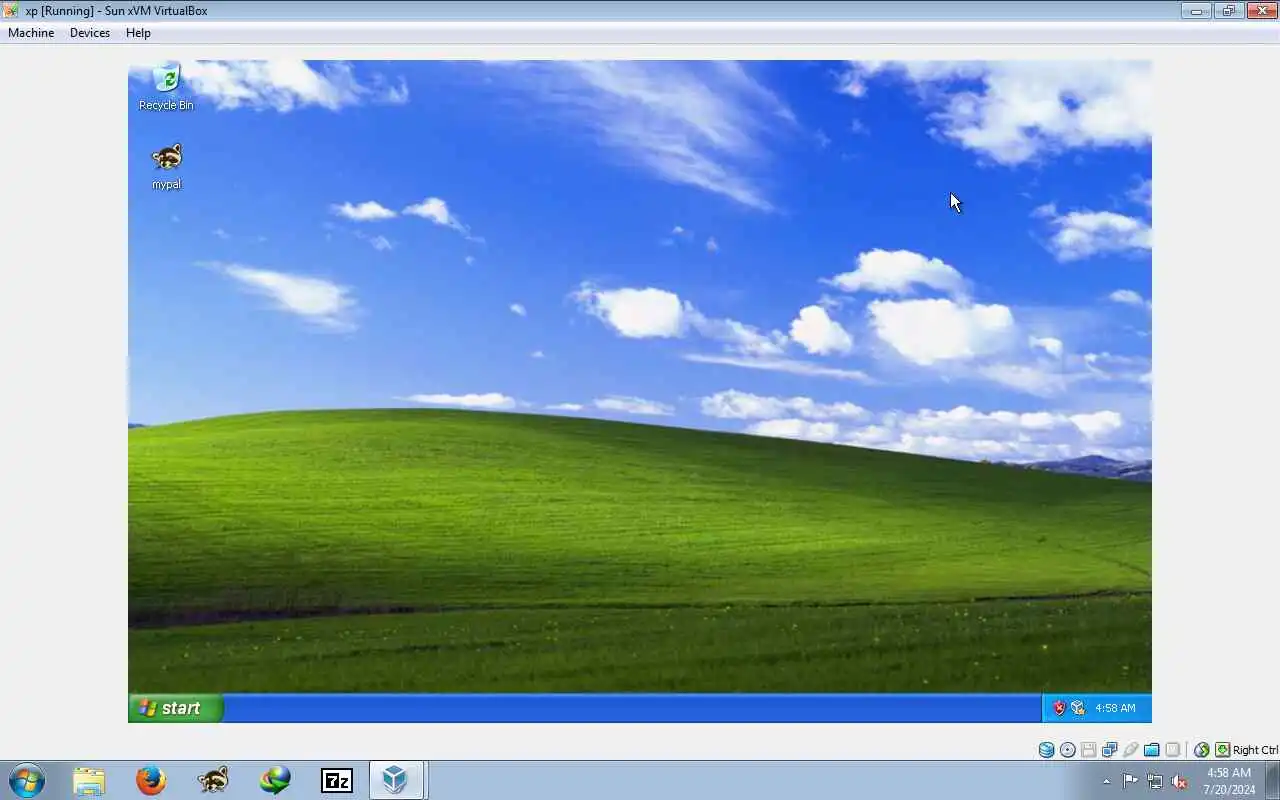Click the Right Ctrl host key label
Screen dimensions: 1280x800
[x=1256, y=750]
